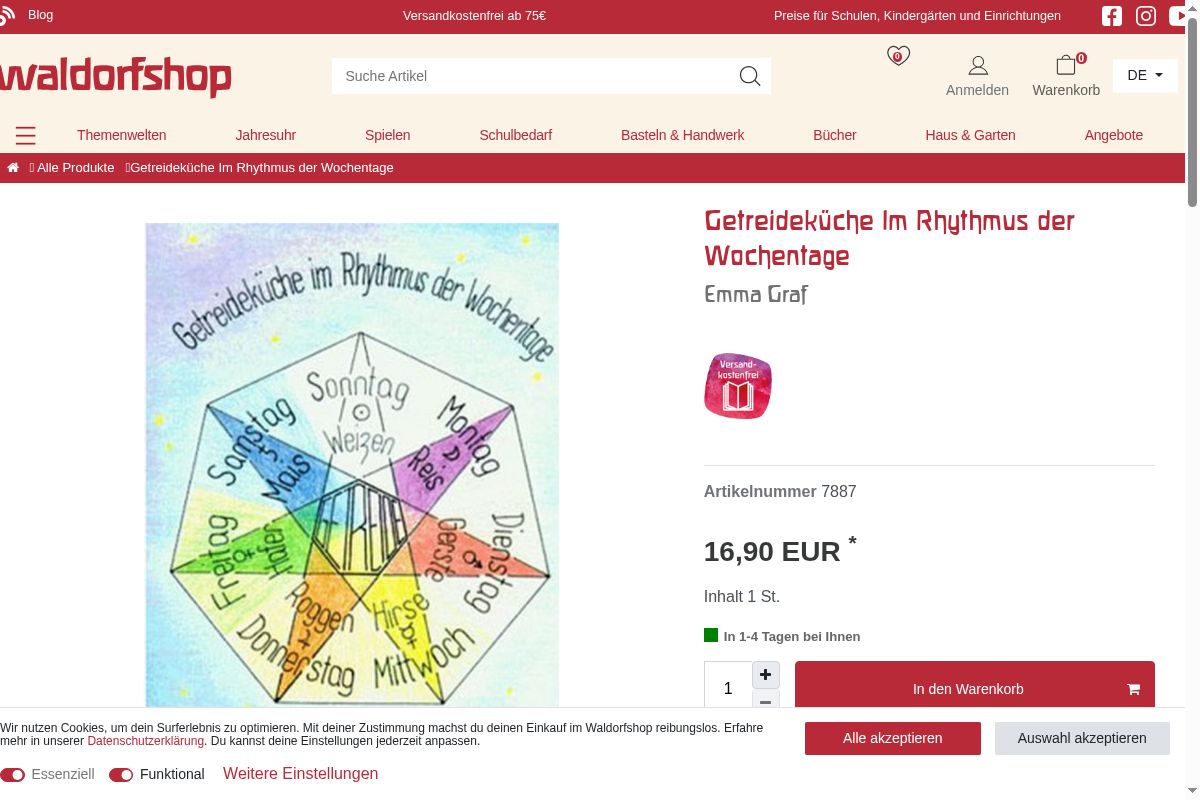1200x800 pixels.
Task: Expand the hamburger category menu
Action: click(26, 136)
